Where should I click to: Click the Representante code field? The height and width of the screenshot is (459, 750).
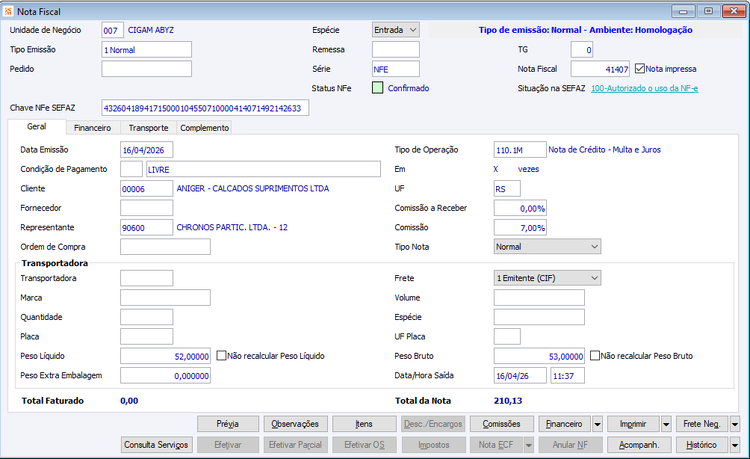146,228
